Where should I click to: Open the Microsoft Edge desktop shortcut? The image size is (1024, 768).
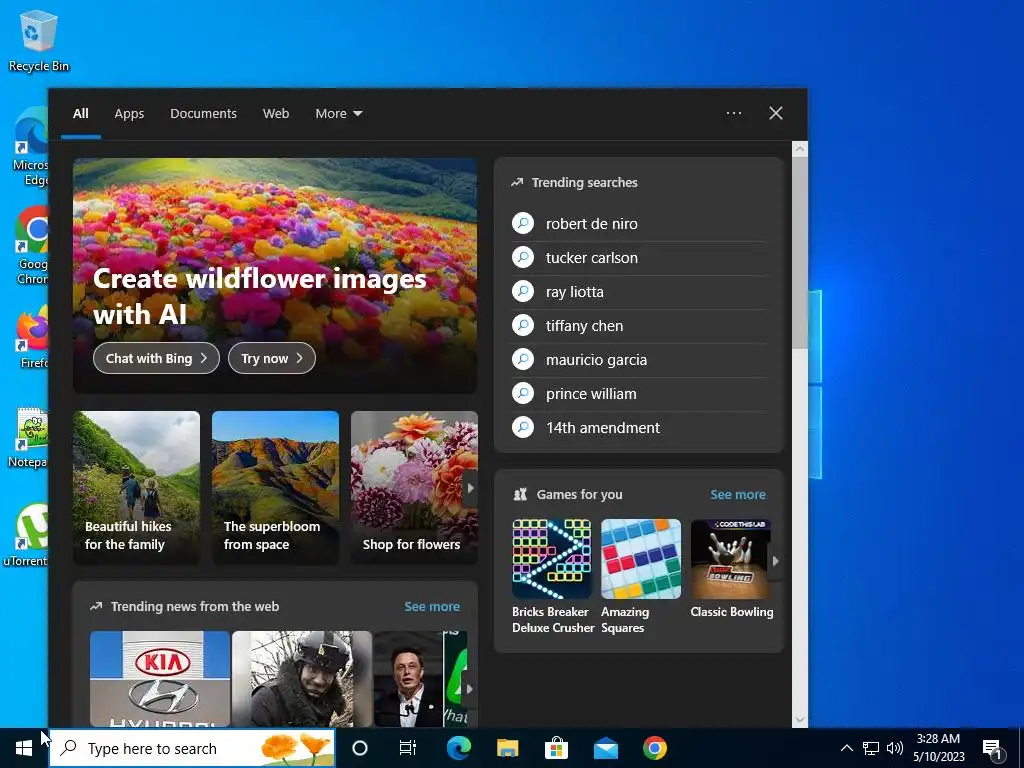(x=31, y=147)
